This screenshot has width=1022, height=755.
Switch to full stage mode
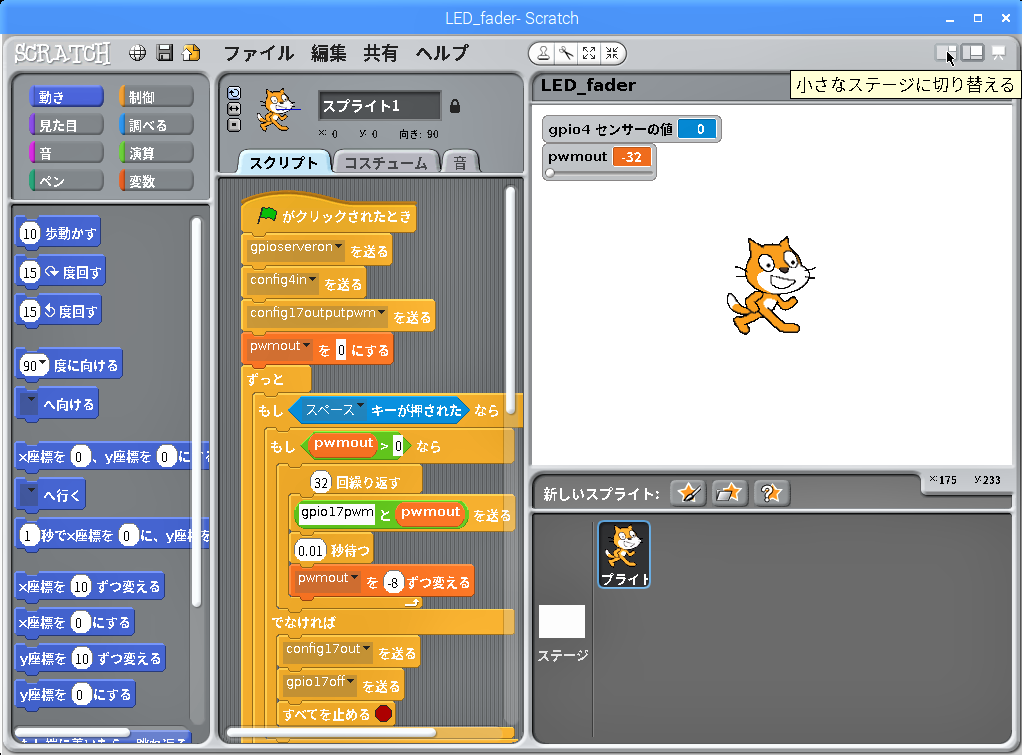tap(972, 53)
